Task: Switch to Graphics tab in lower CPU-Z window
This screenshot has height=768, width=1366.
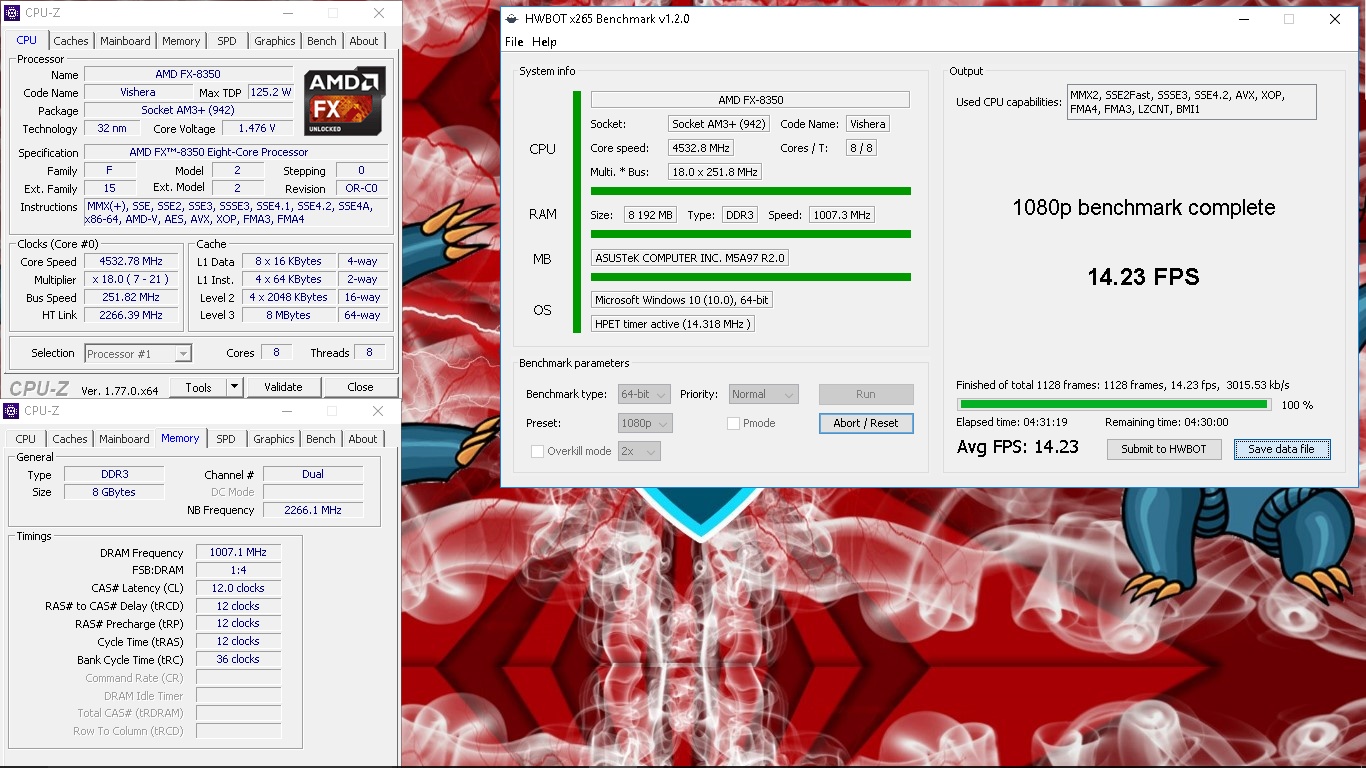Action: pos(273,439)
